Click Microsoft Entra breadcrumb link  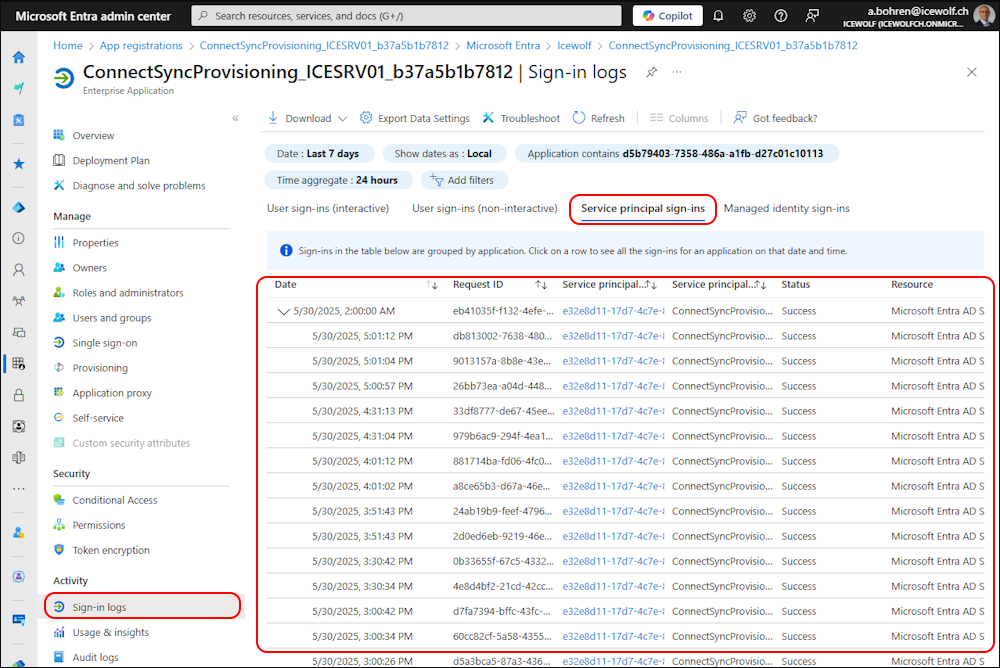pos(503,45)
